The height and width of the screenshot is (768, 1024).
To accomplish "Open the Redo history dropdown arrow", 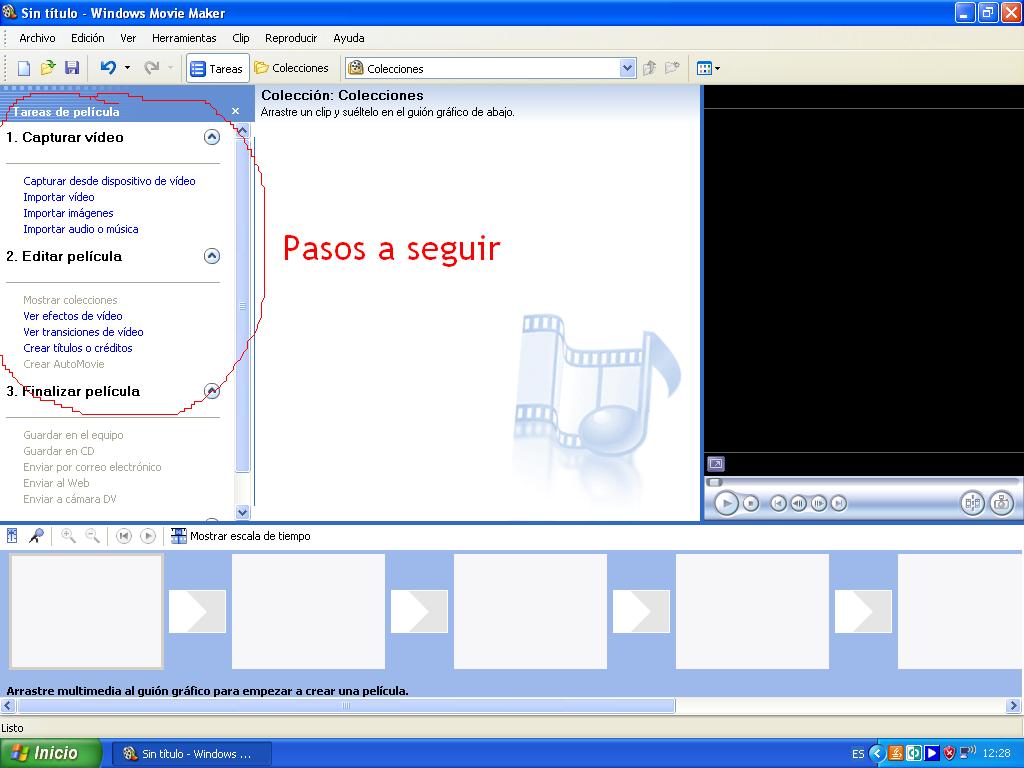I will click(170, 68).
